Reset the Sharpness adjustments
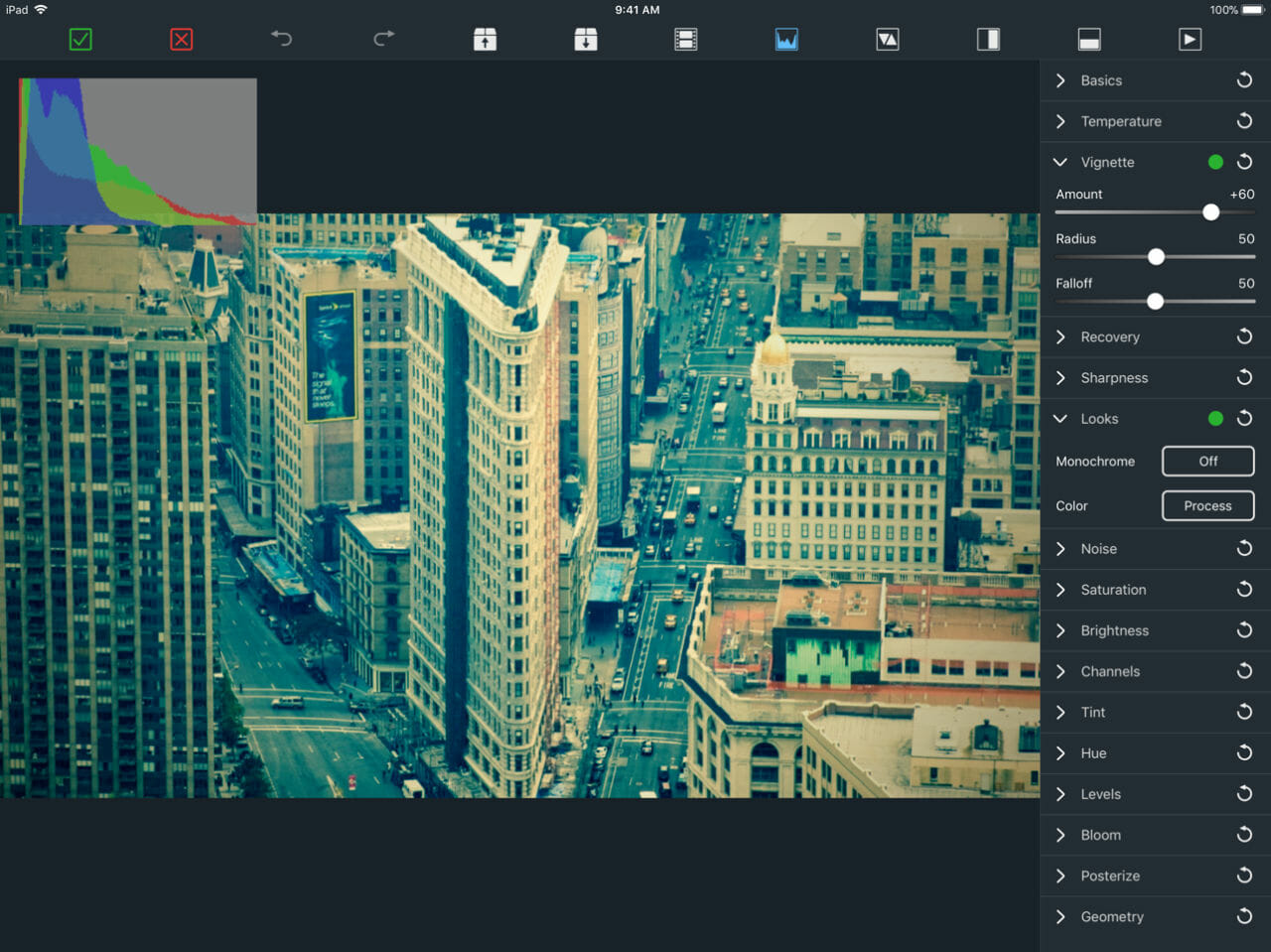Screen dimensions: 1271x952 coord(1244,377)
